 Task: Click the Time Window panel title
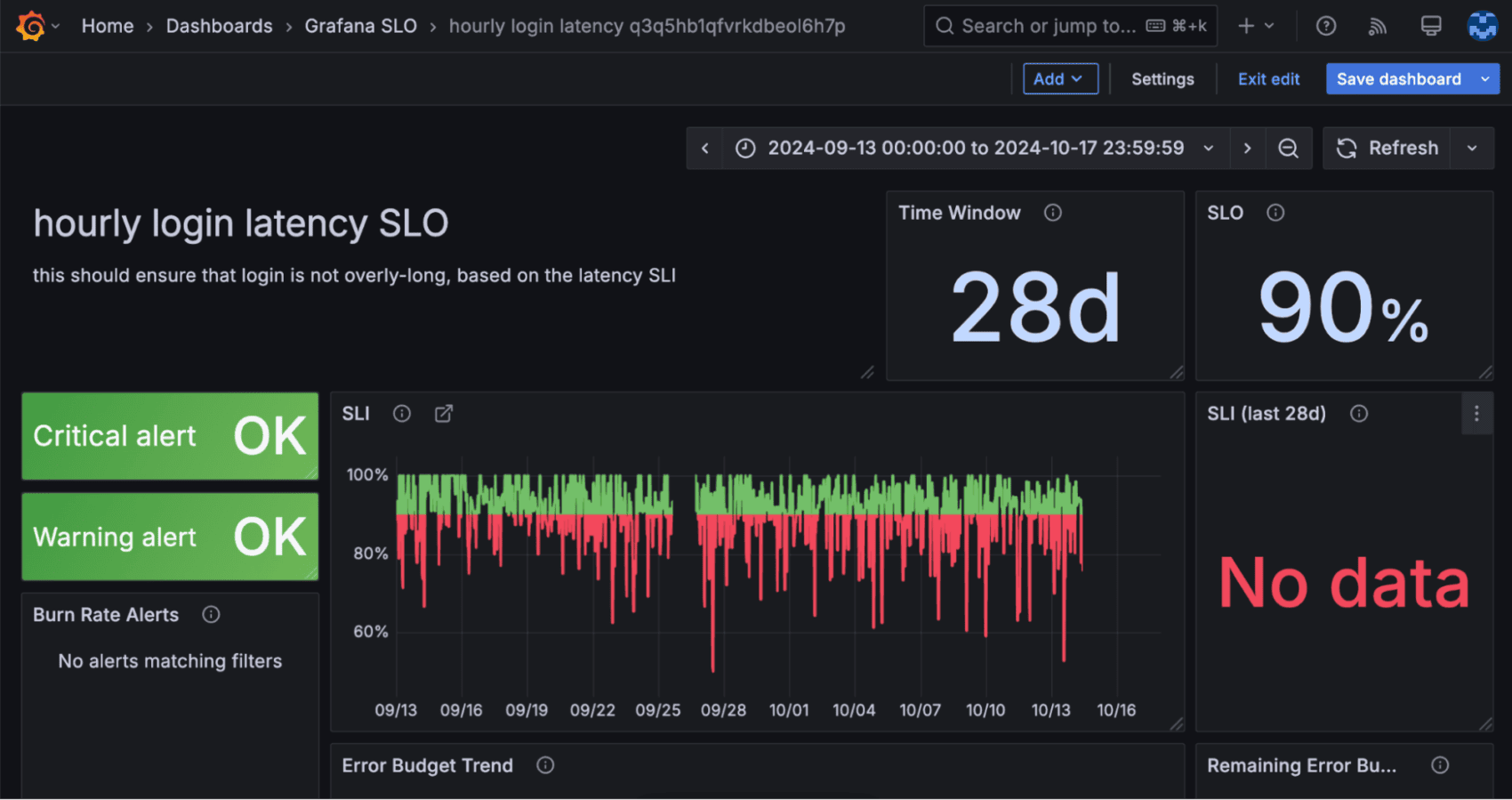click(959, 213)
